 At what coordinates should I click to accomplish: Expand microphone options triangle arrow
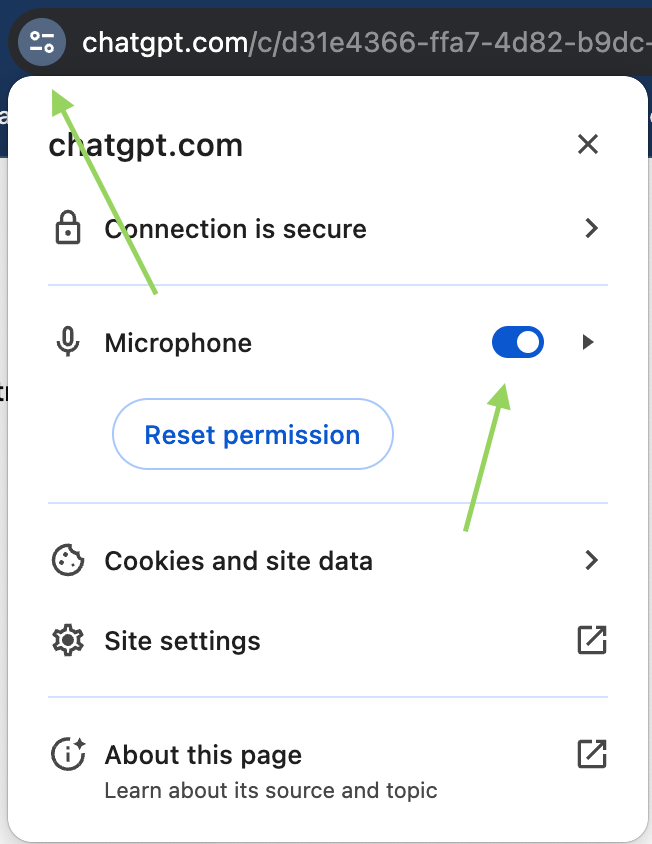point(588,342)
